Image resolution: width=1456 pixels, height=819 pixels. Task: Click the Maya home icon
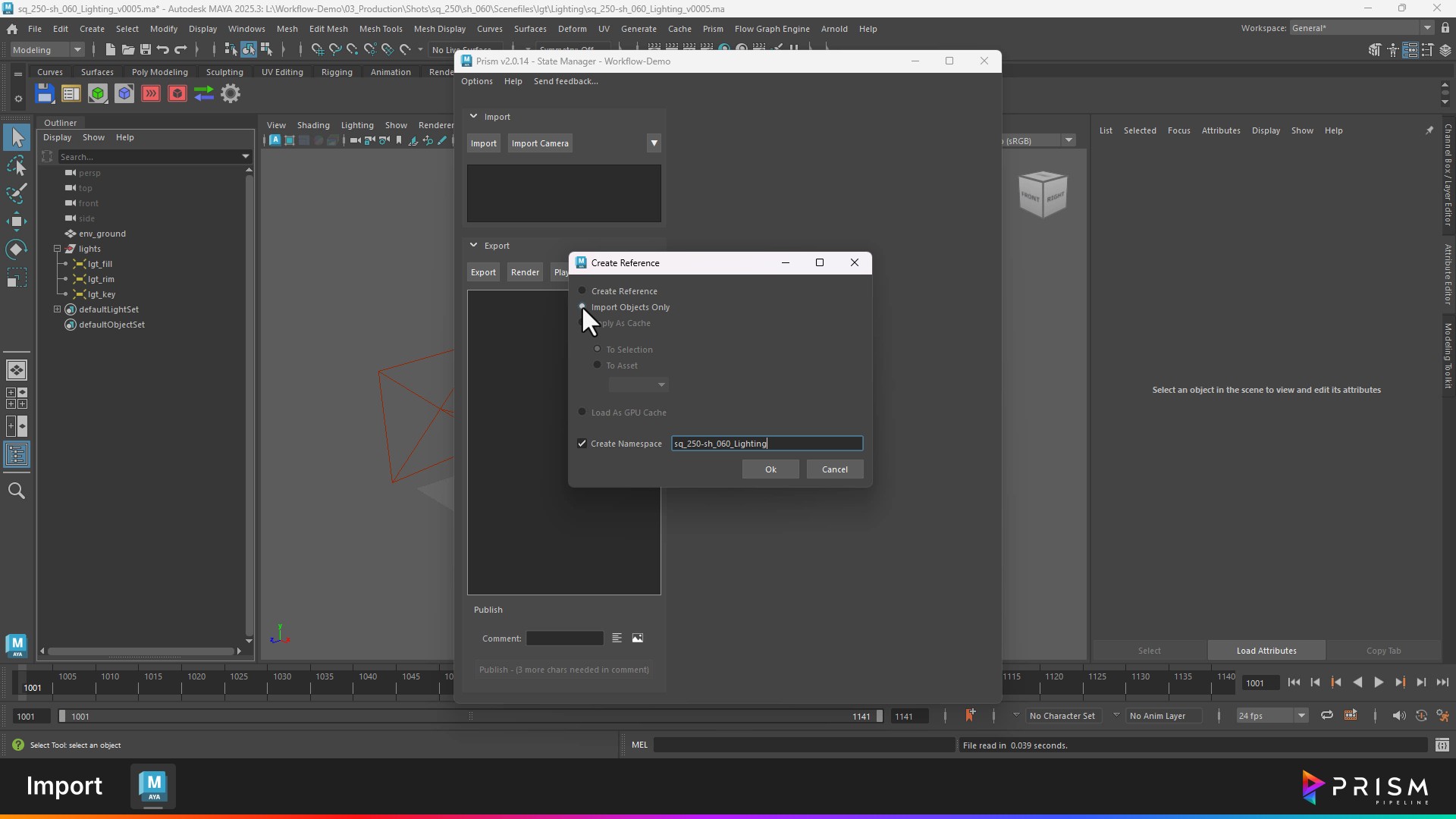[x=12, y=29]
